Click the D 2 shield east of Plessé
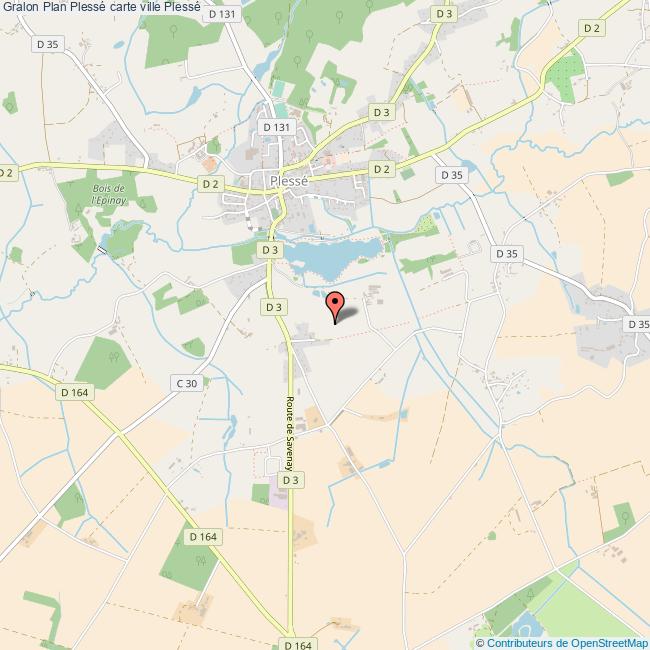The width and height of the screenshot is (650, 650). click(x=382, y=169)
